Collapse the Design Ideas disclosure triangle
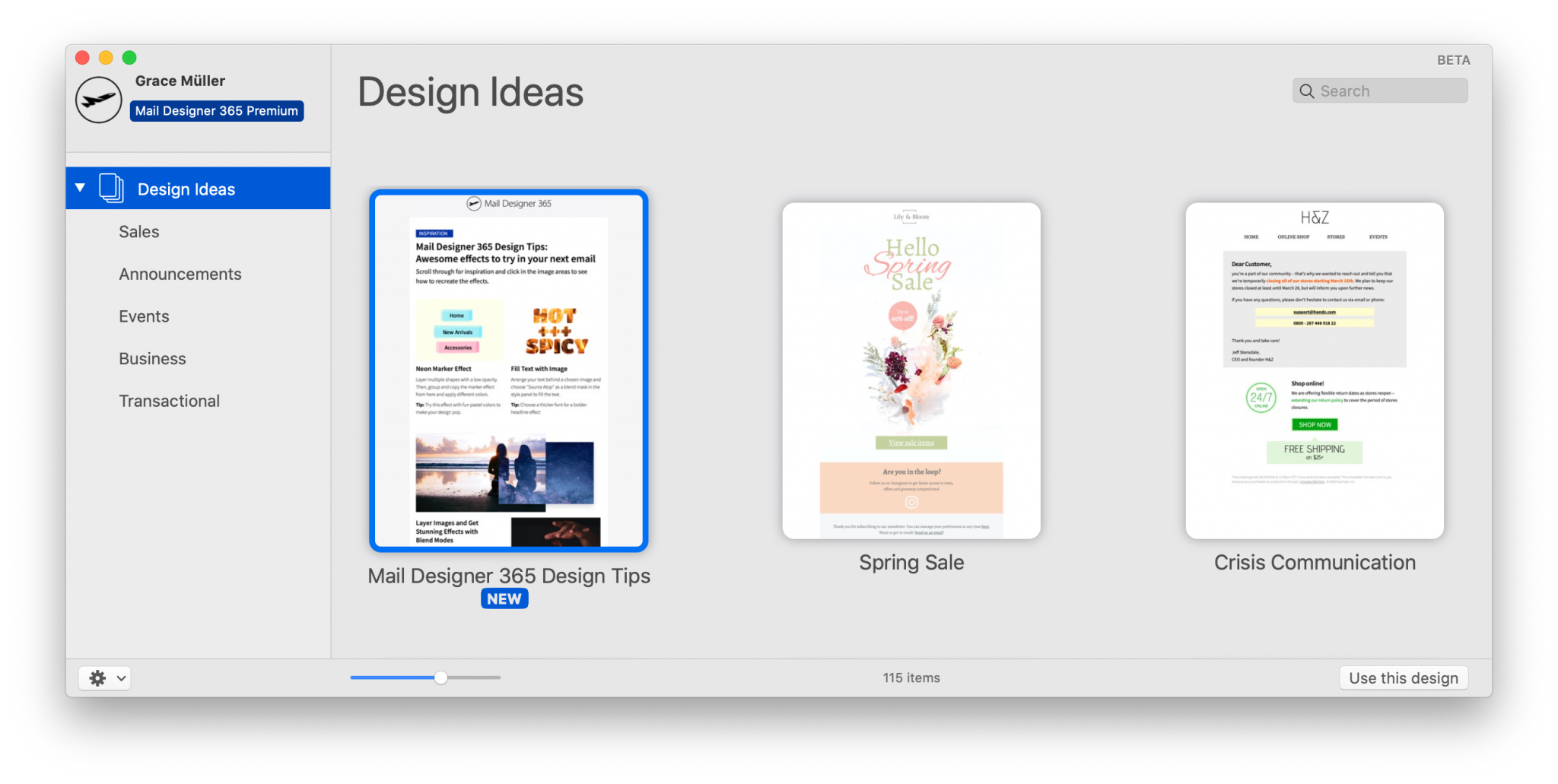 coord(80,187)
